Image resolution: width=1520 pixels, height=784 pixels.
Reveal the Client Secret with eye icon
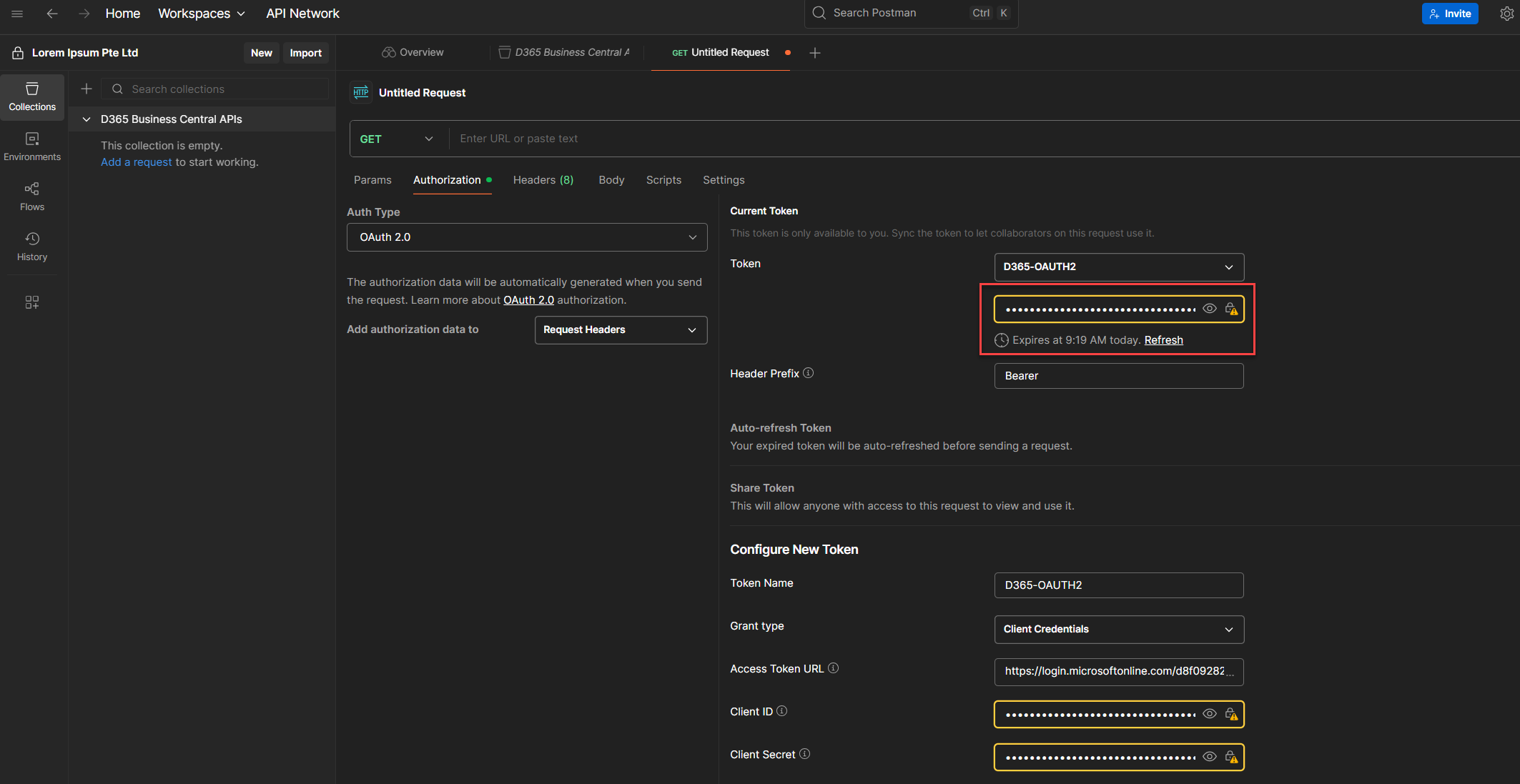coord(1209,757)
